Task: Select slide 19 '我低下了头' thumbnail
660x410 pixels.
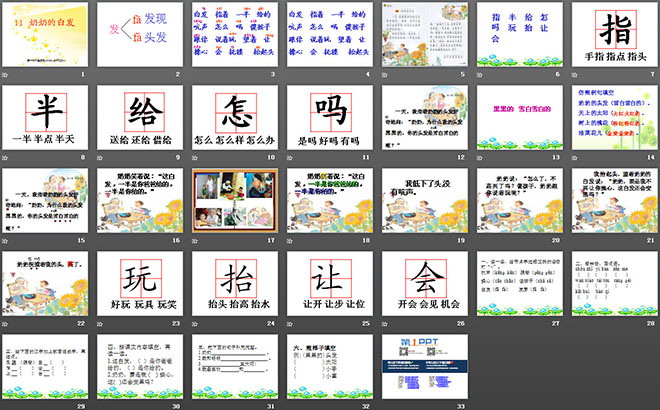Action: coord(425,200)
